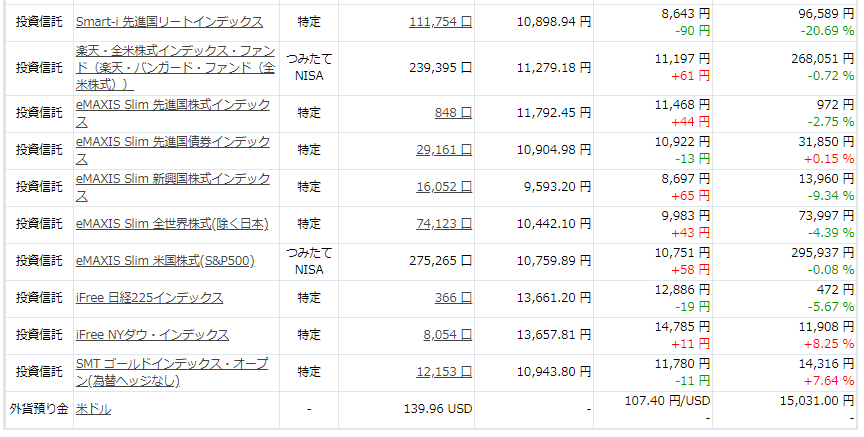
Task: Open eMAXIS Slim 新興国株式インデックス link
Action: [173, 187]
